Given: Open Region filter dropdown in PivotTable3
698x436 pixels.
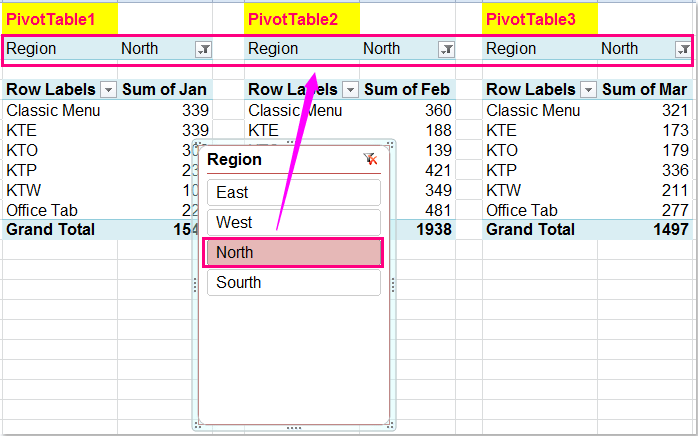Looking at the screenshot, I should (683, 49).
